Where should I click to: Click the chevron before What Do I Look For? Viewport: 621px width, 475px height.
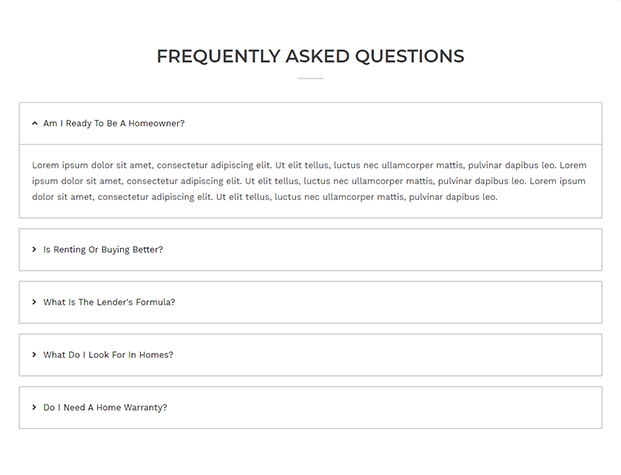click(x=34, y=355)
